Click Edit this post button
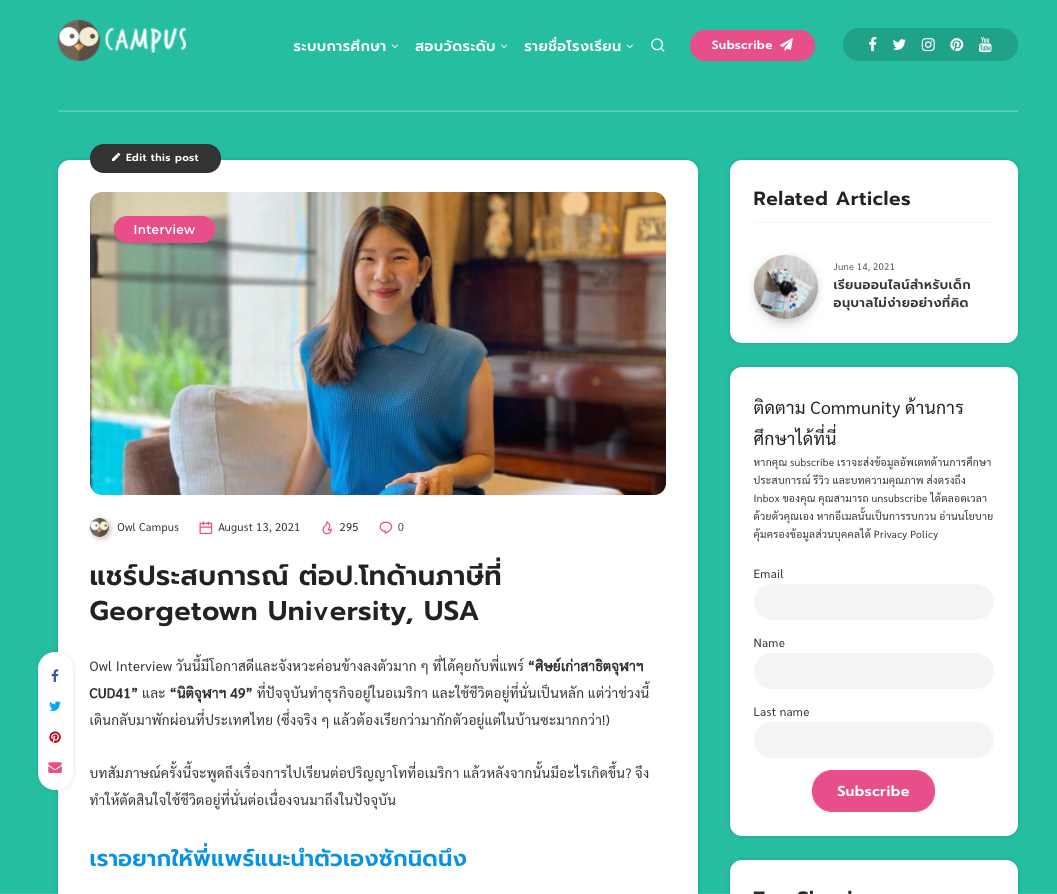 coord(155,158)
